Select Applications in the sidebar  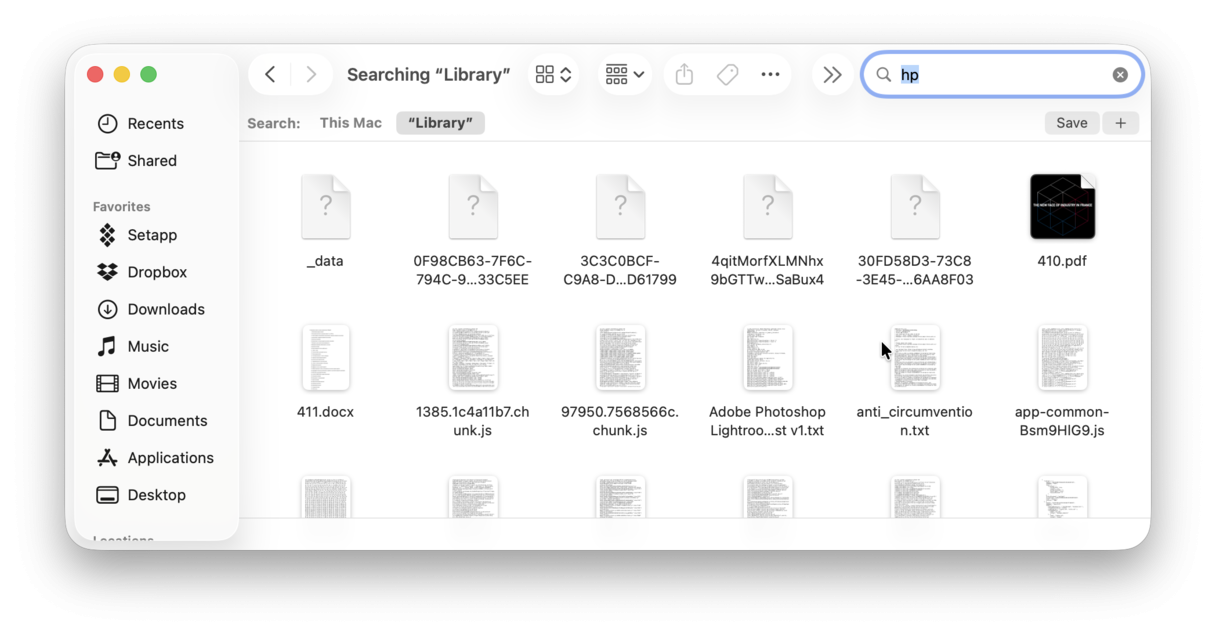click(x=170, y=457)
